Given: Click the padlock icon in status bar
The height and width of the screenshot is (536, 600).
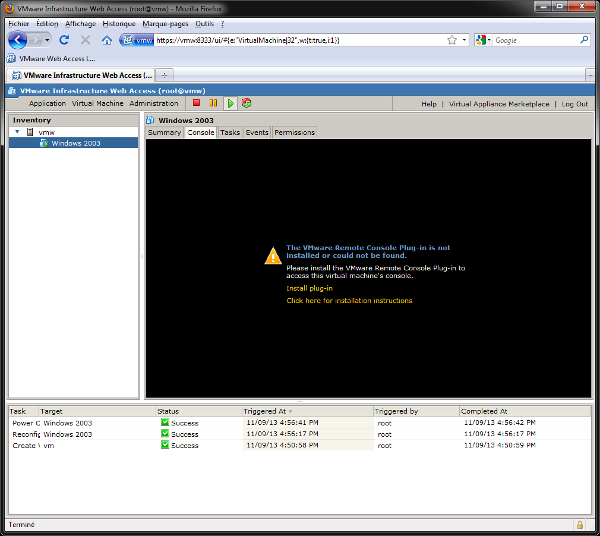Looking at the screenshot, I should 580,525.
